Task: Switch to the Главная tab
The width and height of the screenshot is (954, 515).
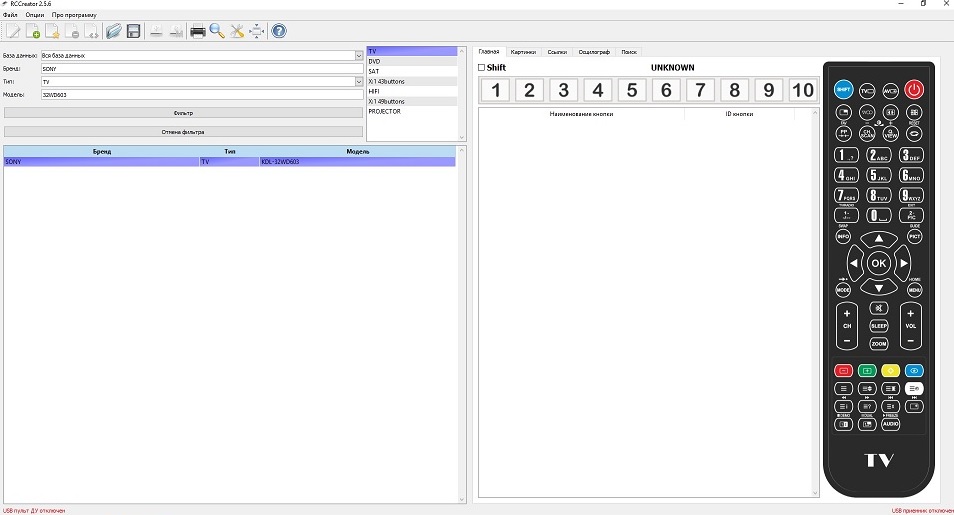Action: pos(489,52)
